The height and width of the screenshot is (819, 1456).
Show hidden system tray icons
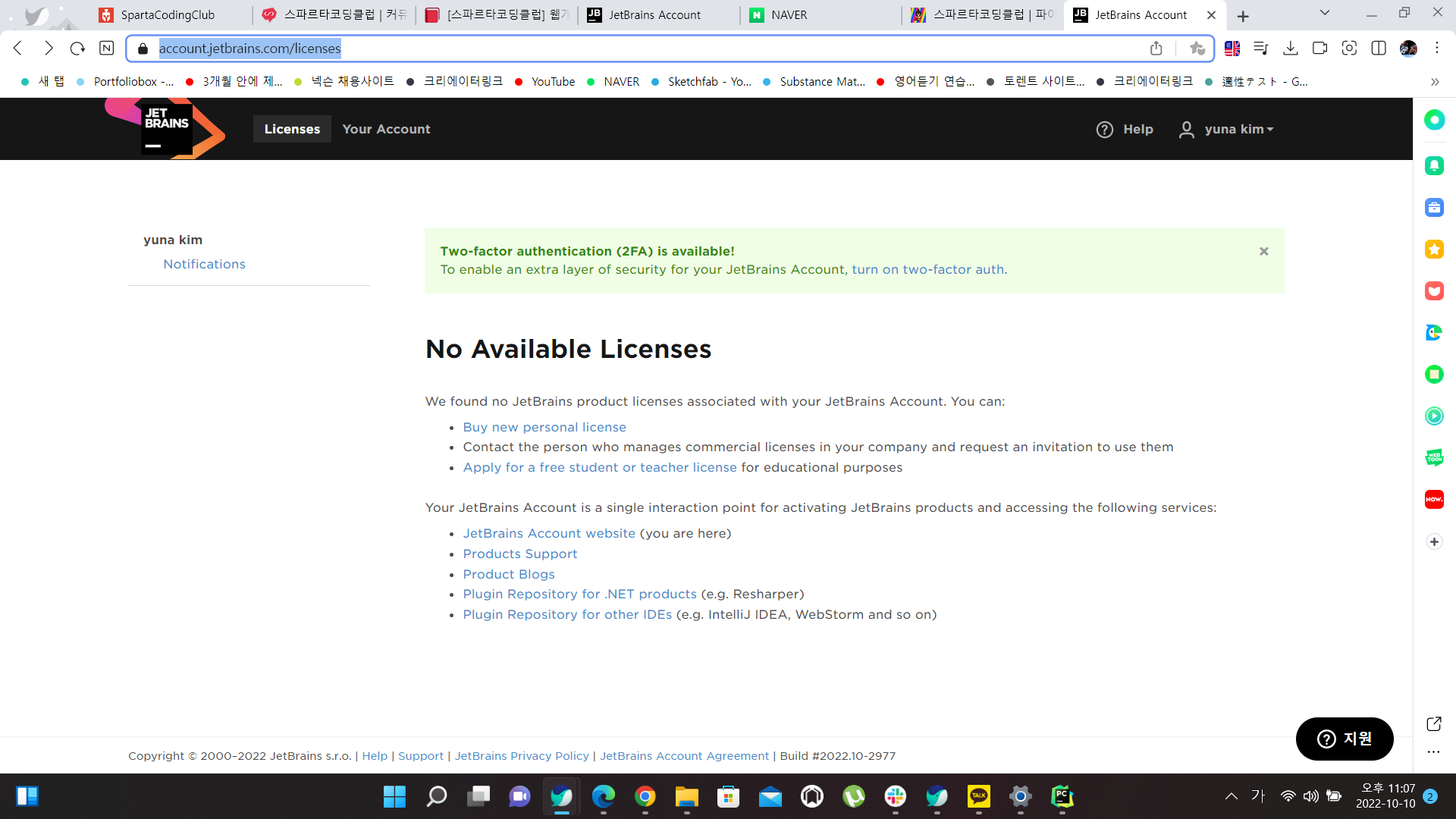pos(1231,796)
